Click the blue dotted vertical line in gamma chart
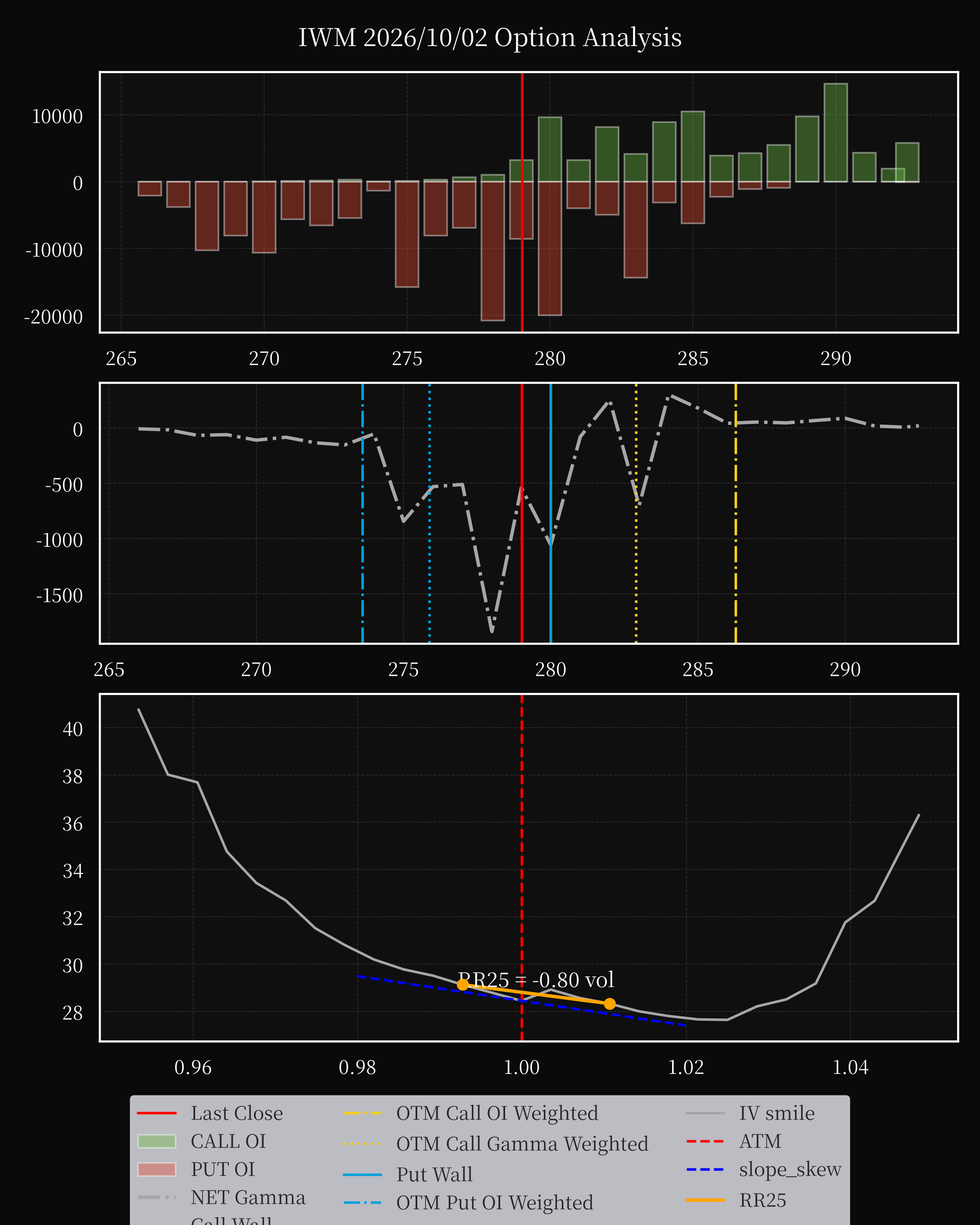980x1225 pixels. click(430, 513)
